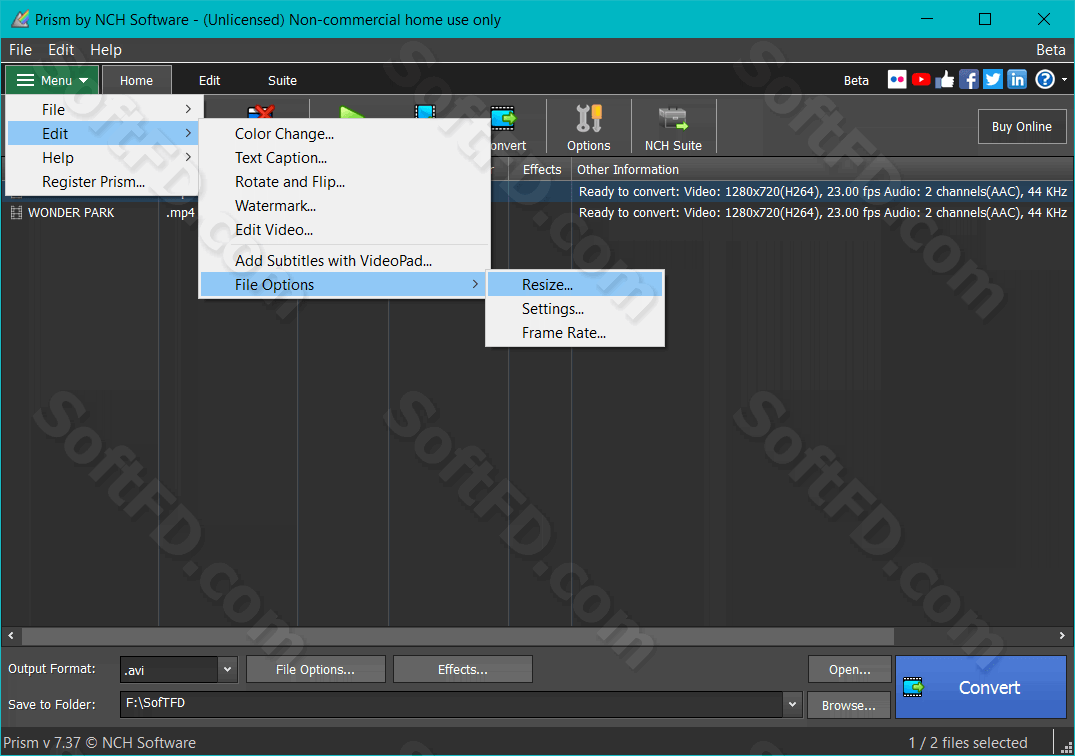Open the Edit menu in menu bar
Viewport: 1075px width, 756px height.
(61, 50)
